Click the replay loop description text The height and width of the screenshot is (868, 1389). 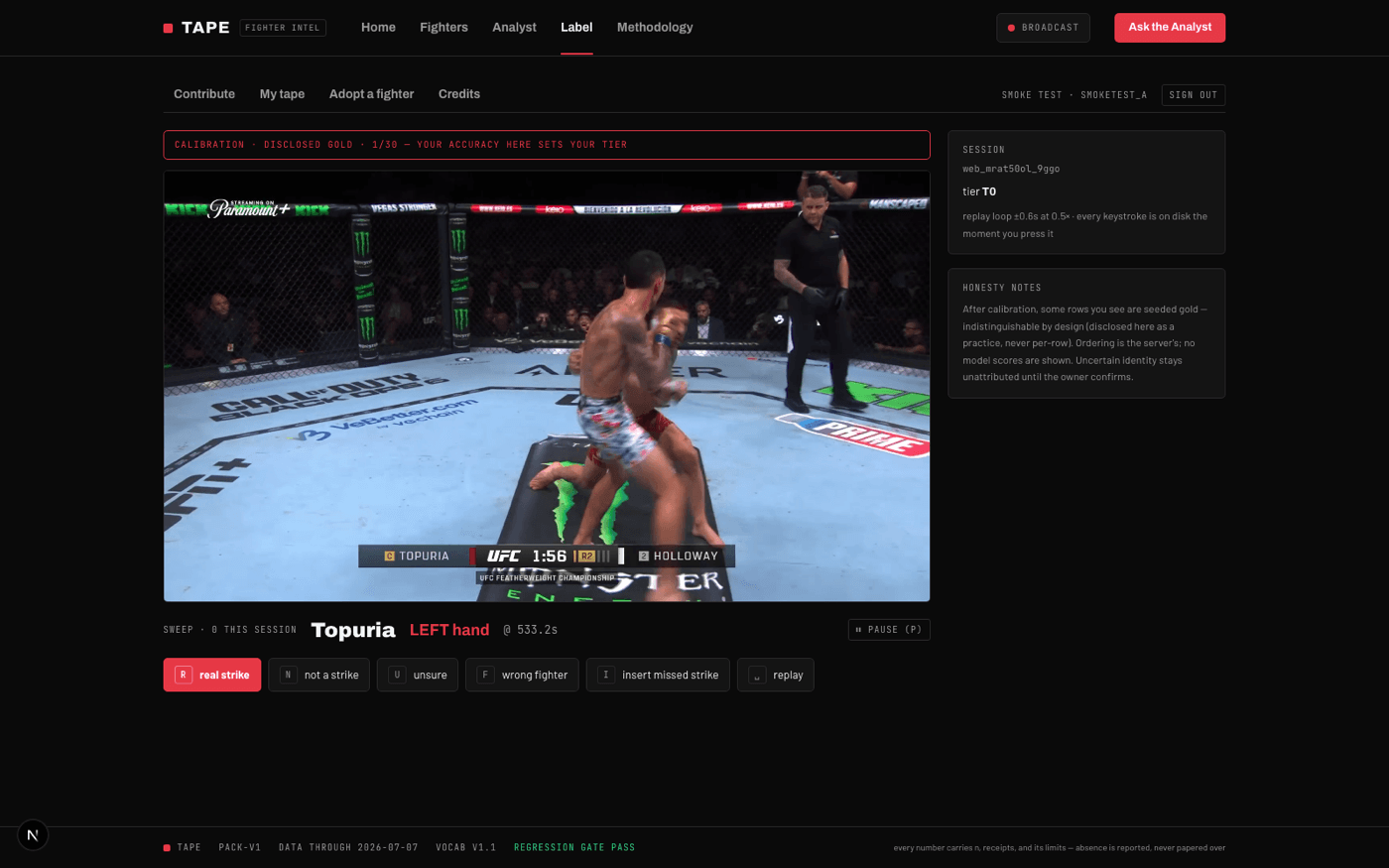pos(1085,225)
